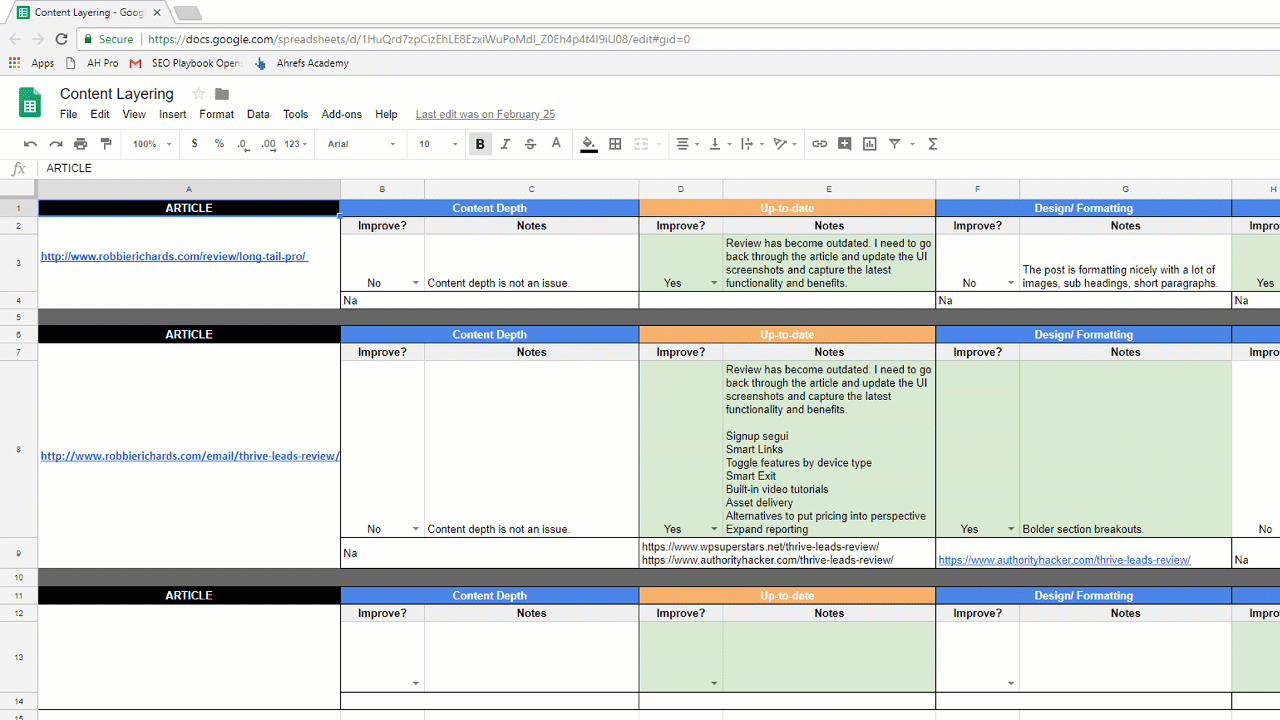Screen dimensions: 1280x720
Task: Toggle bold formatting in the toolbar
Action: click(x=479, y=144)
